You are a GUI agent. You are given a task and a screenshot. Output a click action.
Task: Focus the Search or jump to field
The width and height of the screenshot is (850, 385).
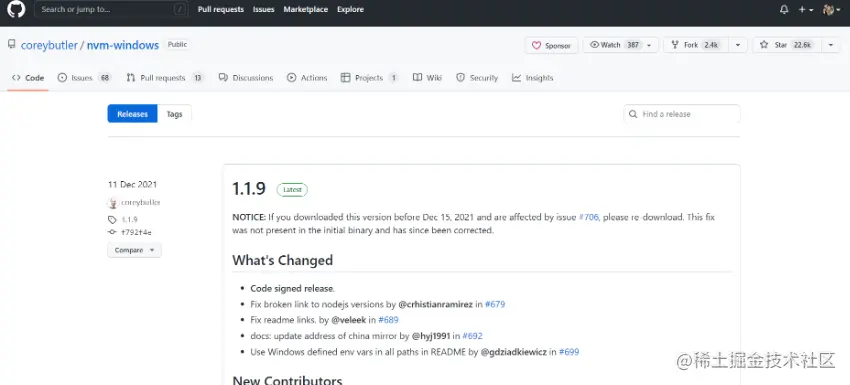(x=112, y=9)
